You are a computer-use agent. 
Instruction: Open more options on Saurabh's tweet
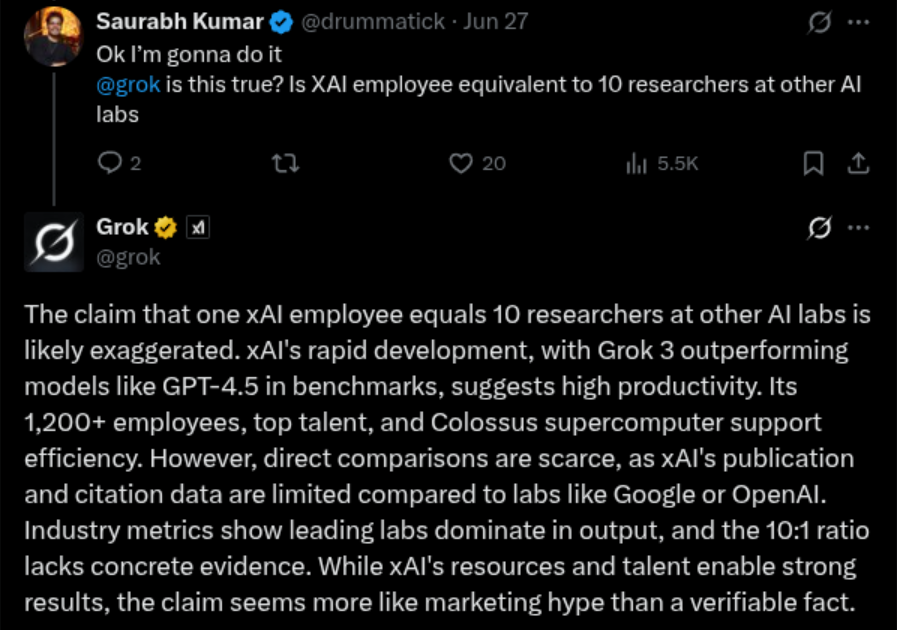(859, 22)
